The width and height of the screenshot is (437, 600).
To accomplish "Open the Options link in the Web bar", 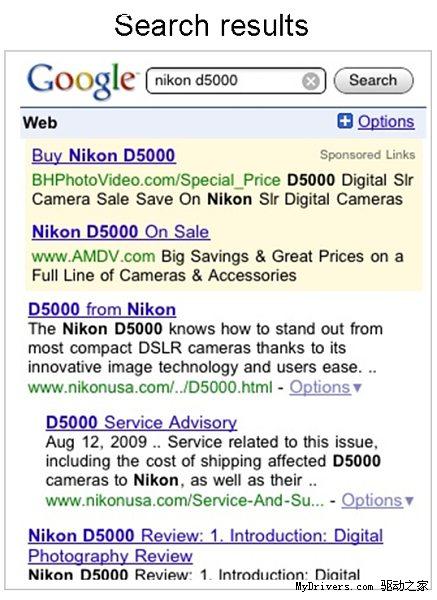I will 386,122.
